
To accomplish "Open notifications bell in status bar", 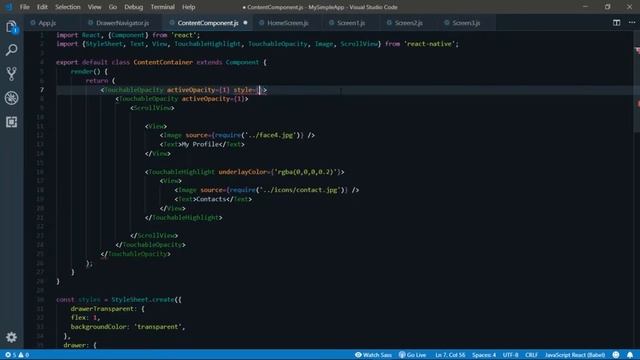I will tap(630, 355).
